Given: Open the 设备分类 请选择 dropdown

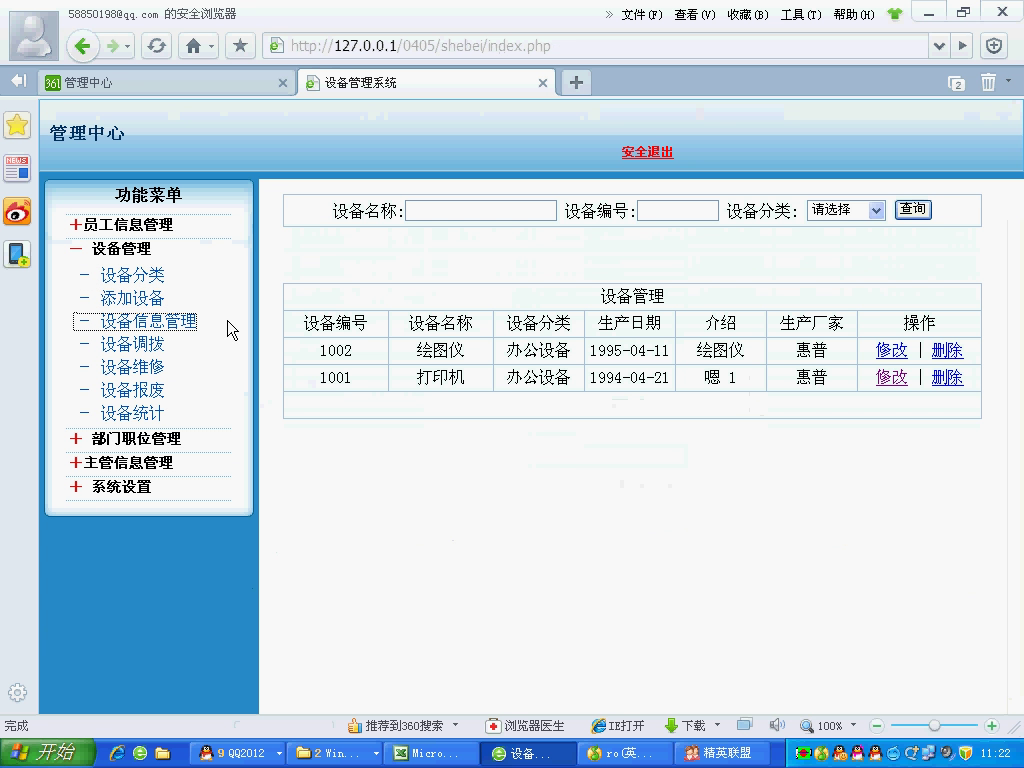Looking at the screenshot, I should pos(846,210).
